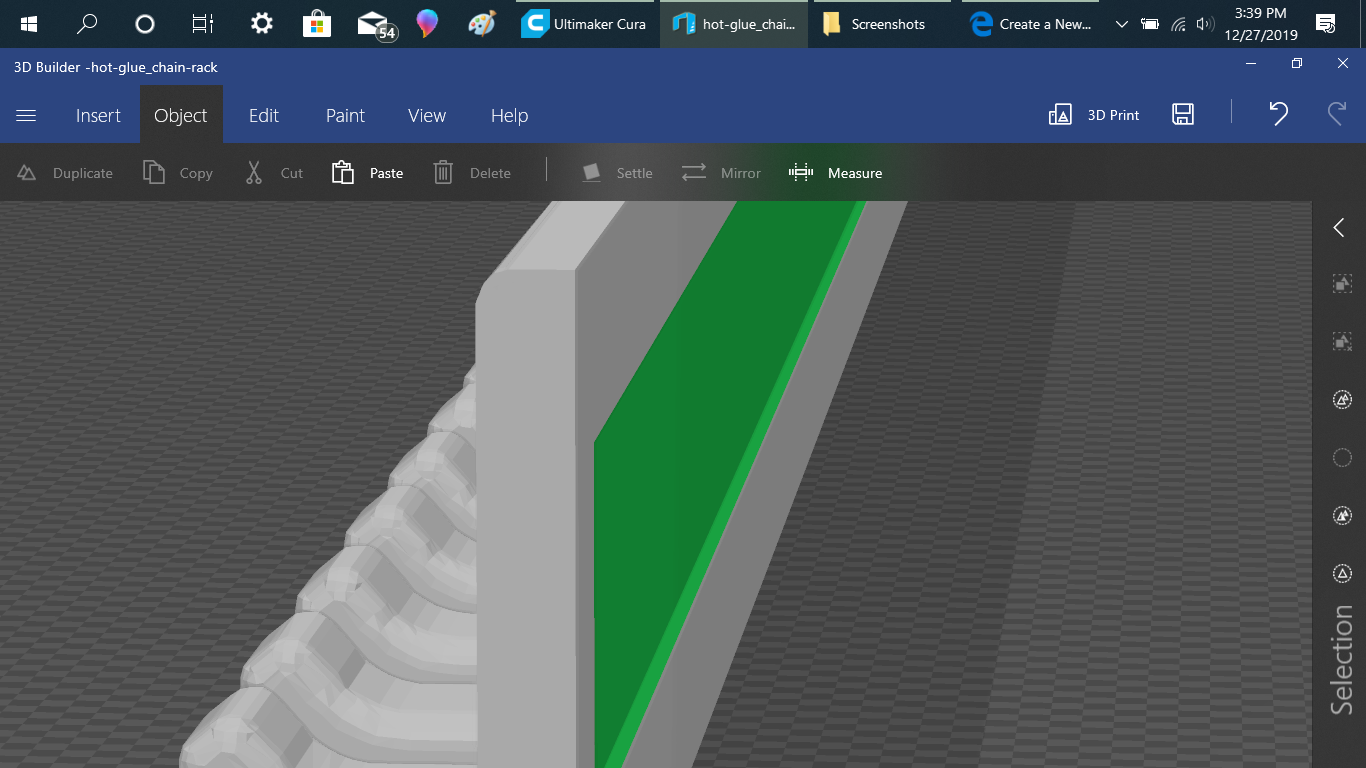Click the Duplicate tool
Viewport: 1366px width, 768px height.
[x=65, y=173]
